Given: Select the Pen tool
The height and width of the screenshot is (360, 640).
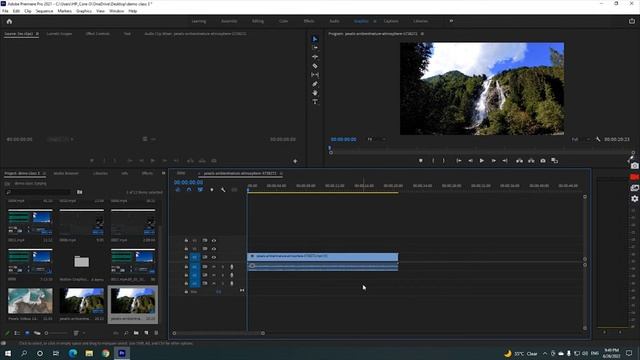Looking at the screenshot, I should pyautogui.click(x=315, y=84).
